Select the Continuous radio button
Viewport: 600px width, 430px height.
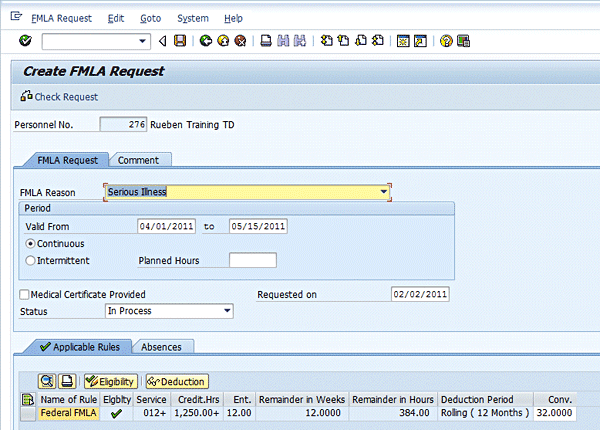(30, 244)
